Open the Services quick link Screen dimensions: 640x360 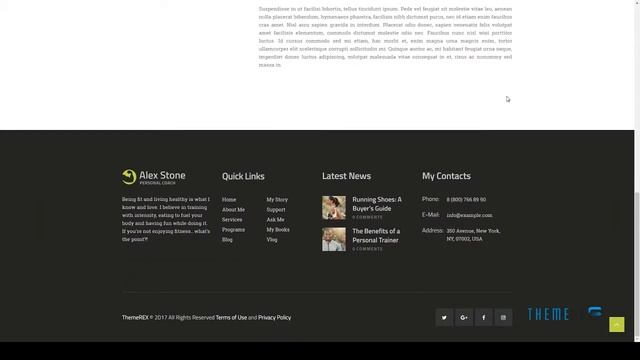click(232, 220)
